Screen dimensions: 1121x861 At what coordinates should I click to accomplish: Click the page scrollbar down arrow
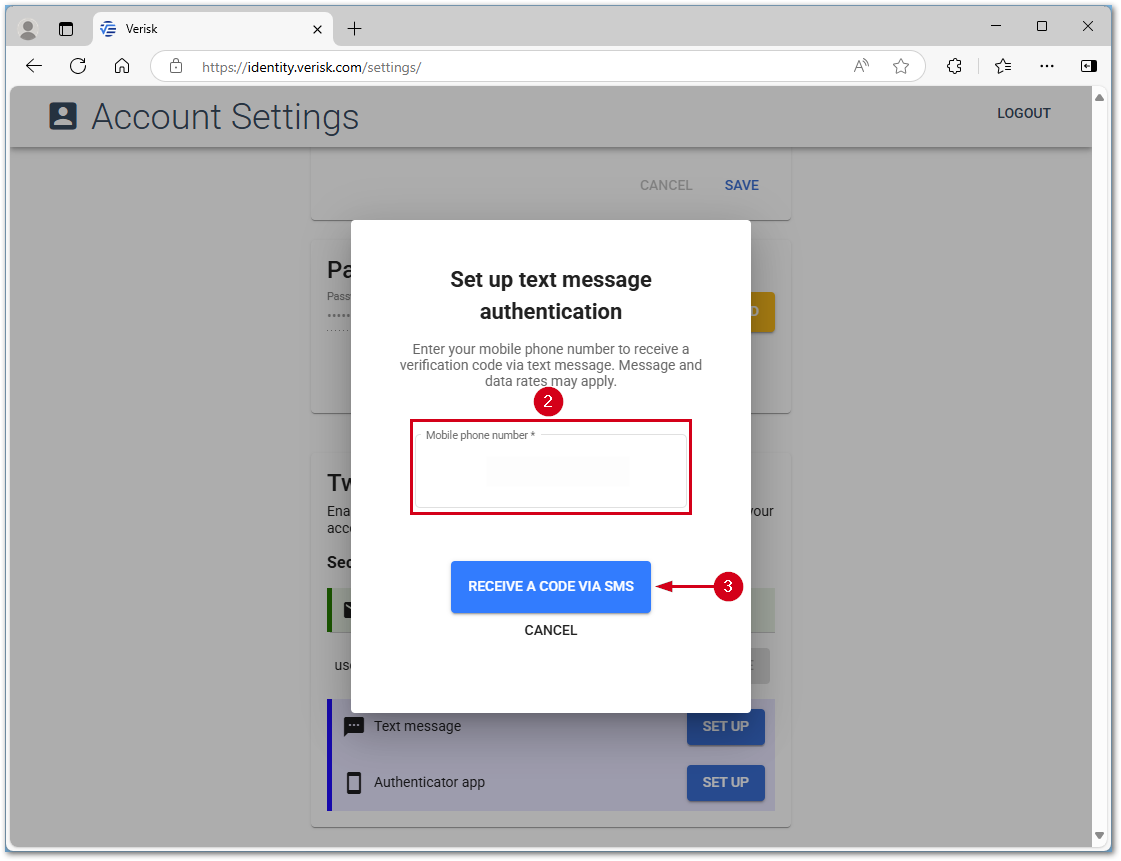[1099, 835]
